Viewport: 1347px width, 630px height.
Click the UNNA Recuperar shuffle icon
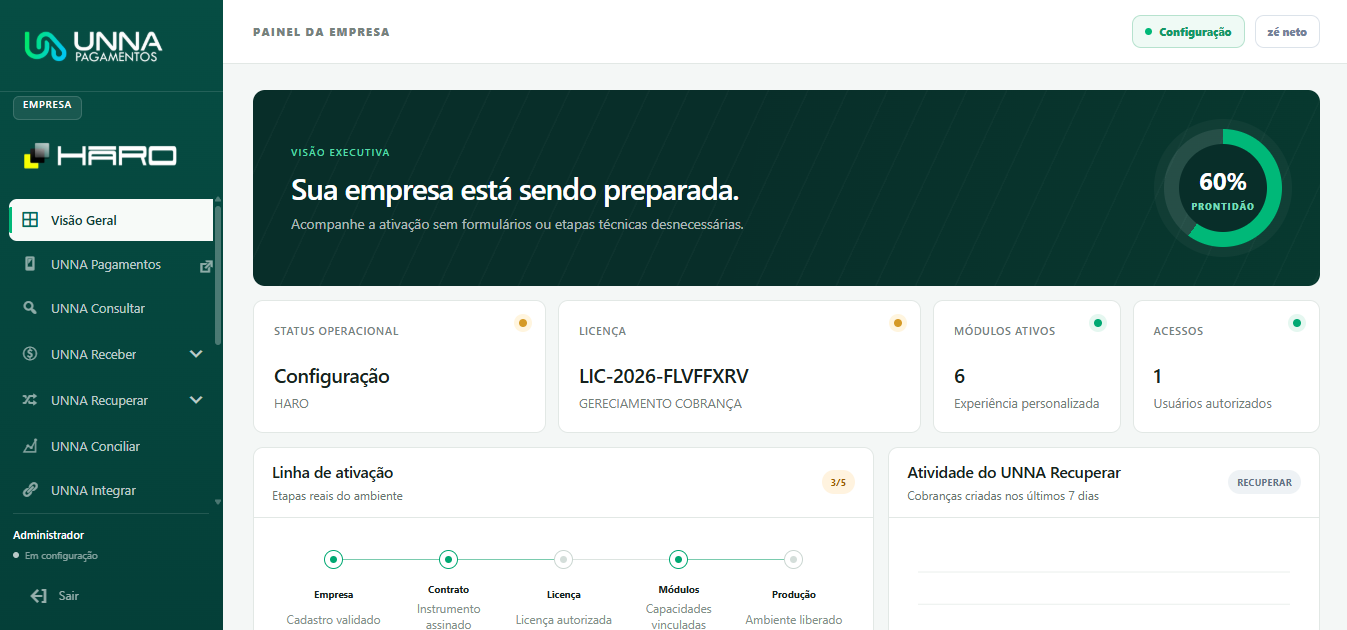[30, 400]
